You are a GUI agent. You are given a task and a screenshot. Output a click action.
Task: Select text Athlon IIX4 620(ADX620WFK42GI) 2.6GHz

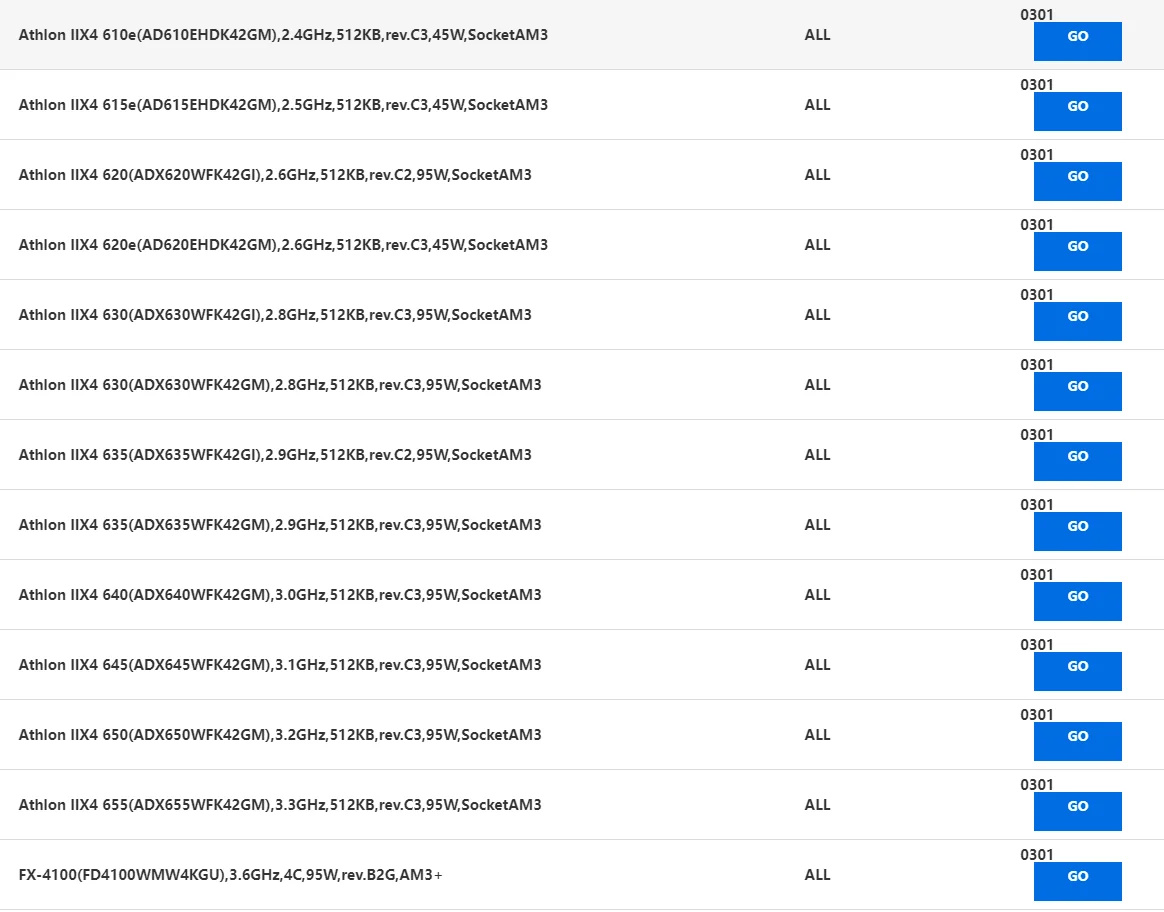click(275, 175)
